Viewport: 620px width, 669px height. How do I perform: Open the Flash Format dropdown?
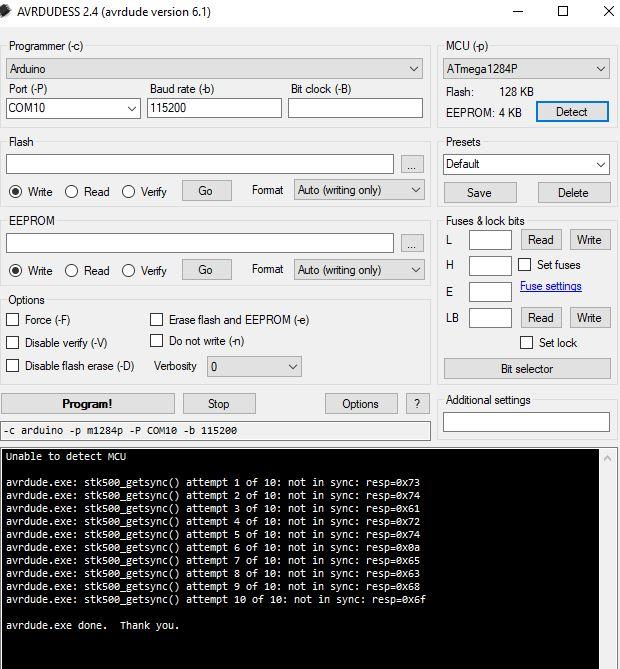click(359, 190)
